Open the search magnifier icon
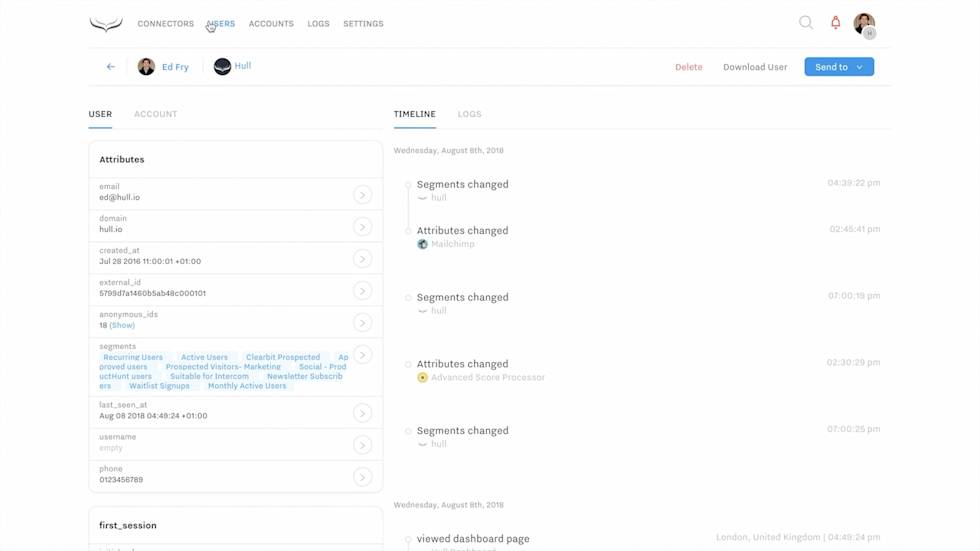This screenshot has width=980, height=551. (805, 23)
